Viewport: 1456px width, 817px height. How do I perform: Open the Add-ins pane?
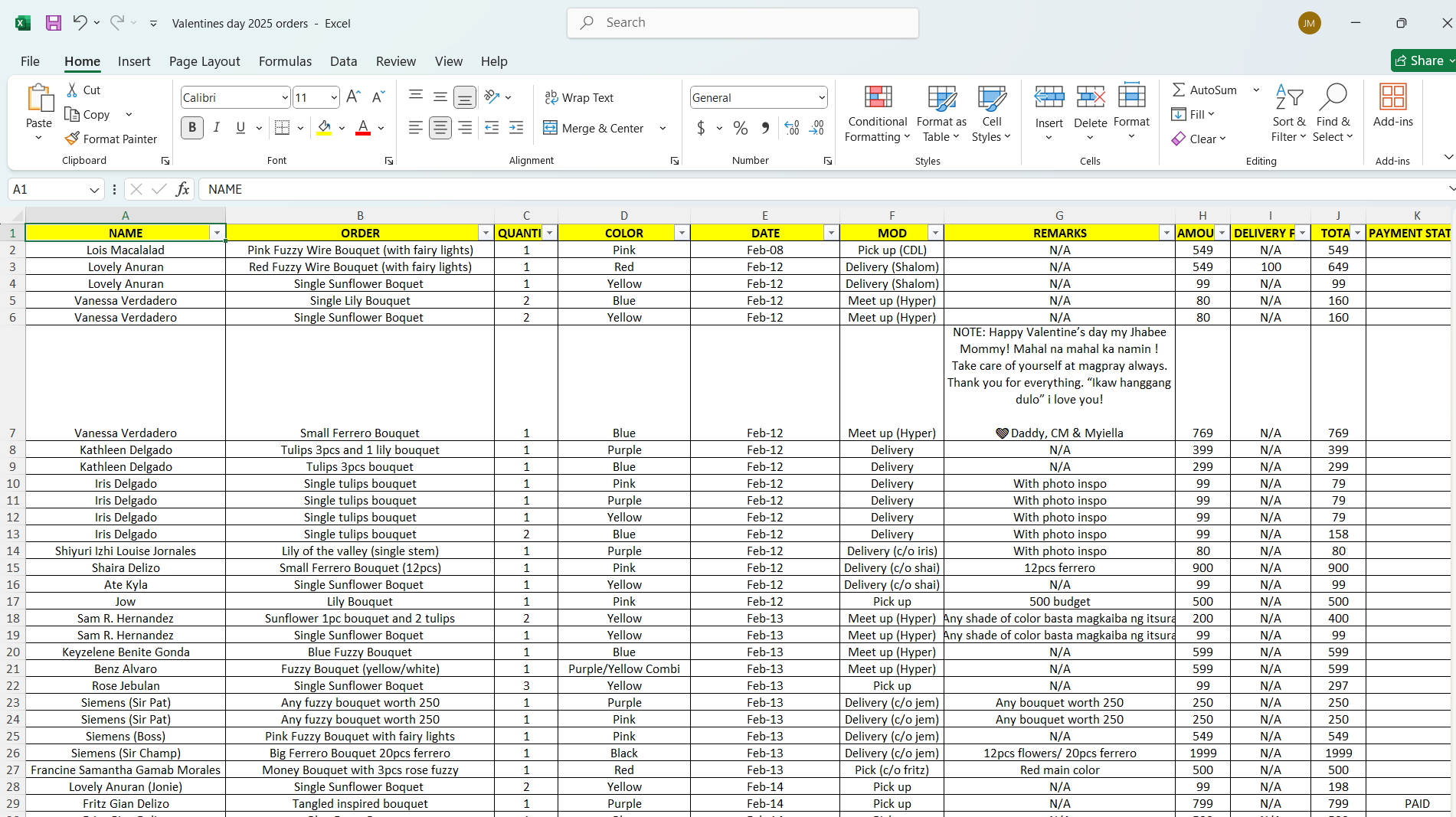[x=1393, y=106]
